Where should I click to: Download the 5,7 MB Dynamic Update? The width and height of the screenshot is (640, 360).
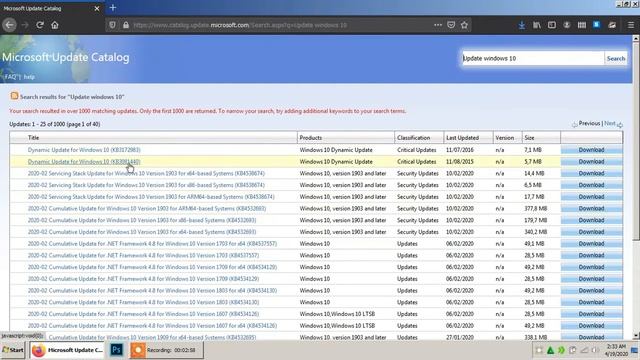[591, 162]
